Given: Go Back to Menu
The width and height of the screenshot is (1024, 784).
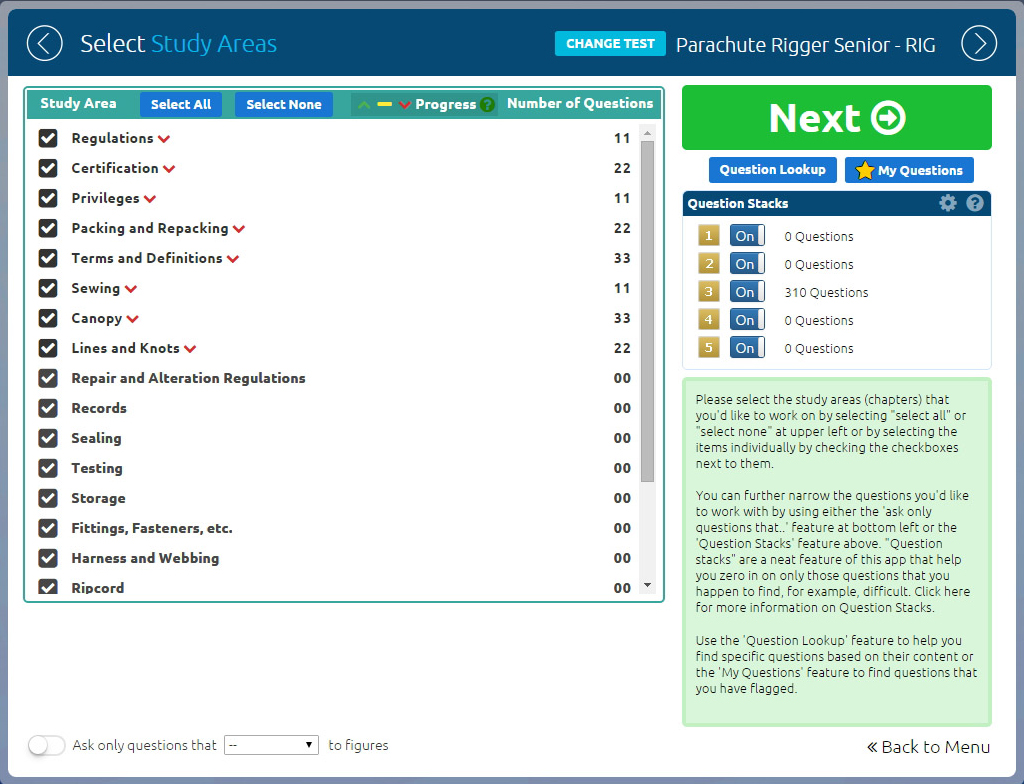Looking at the screenshot, I should 928,747.
